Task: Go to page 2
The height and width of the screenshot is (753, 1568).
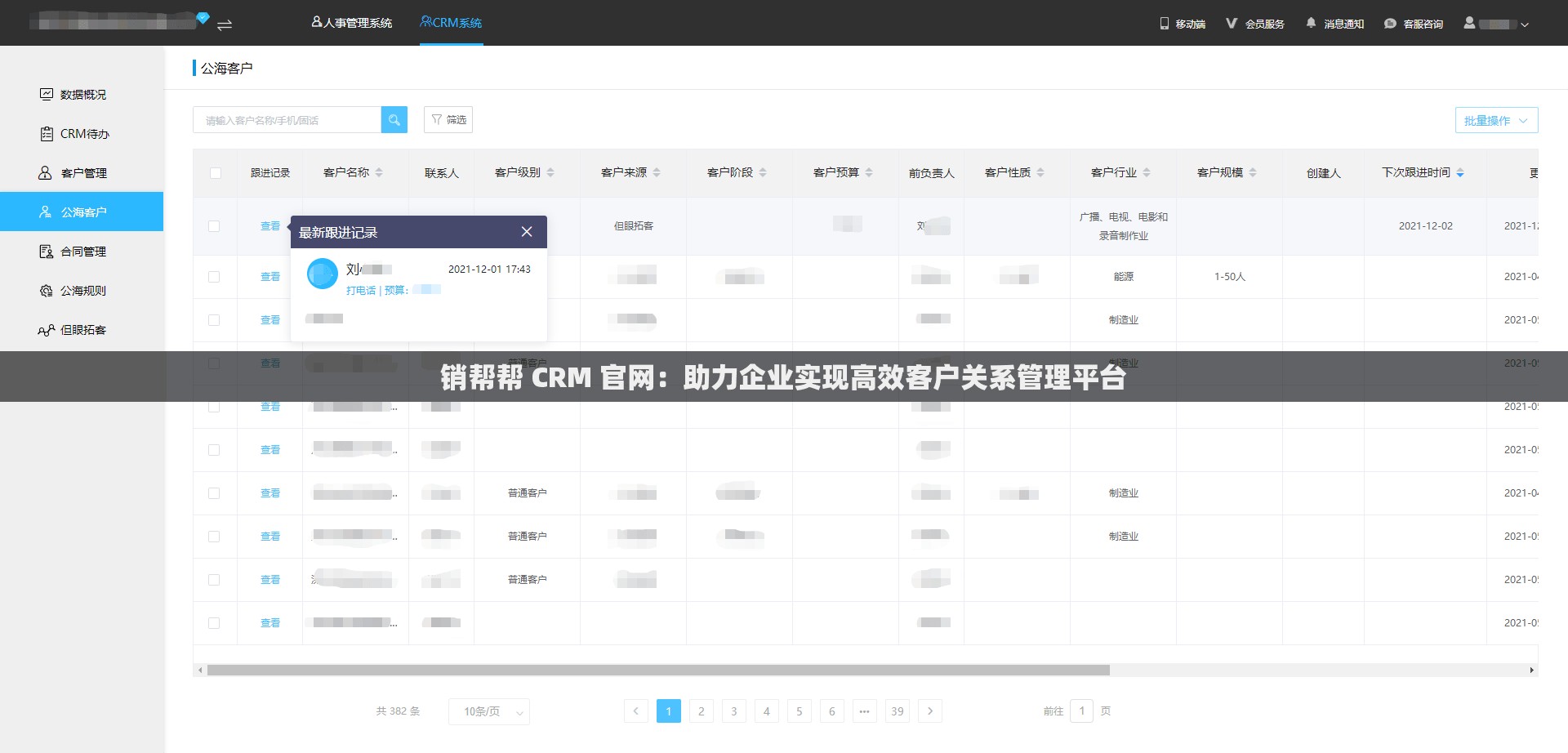Action: [x=702, y=711]
